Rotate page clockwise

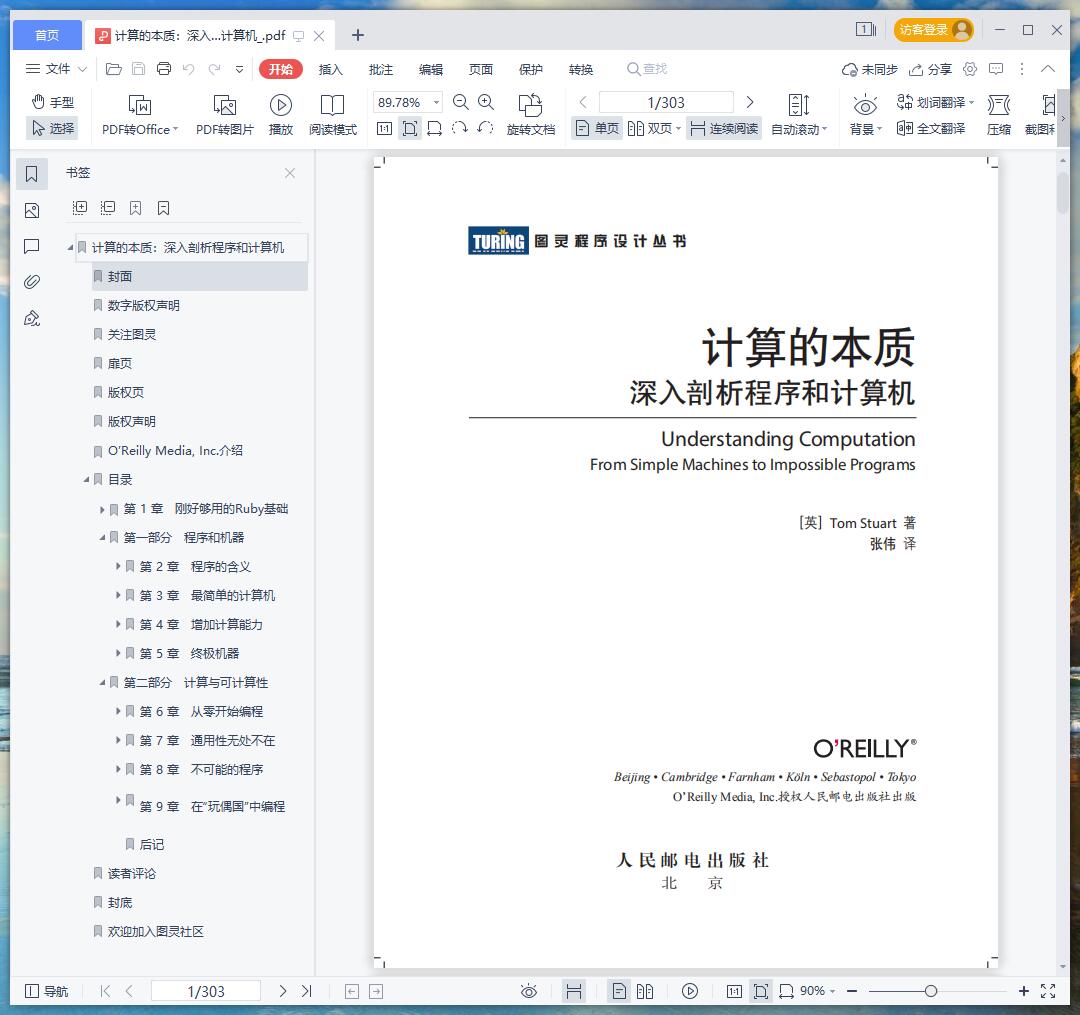pos(460,128)
